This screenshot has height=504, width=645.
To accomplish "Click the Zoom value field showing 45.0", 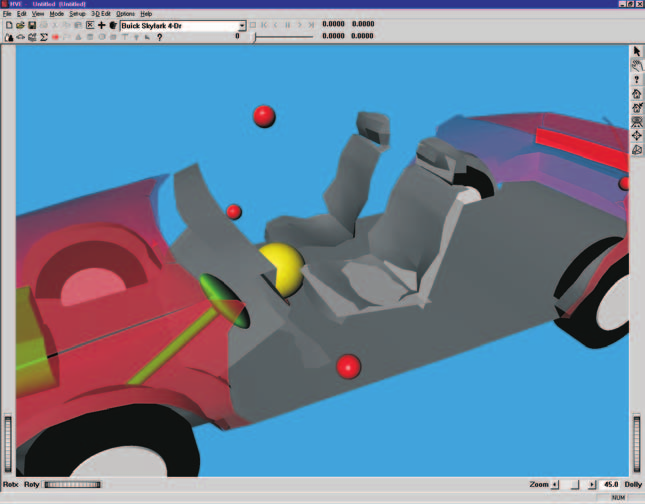I will click(x=610, y=485).
